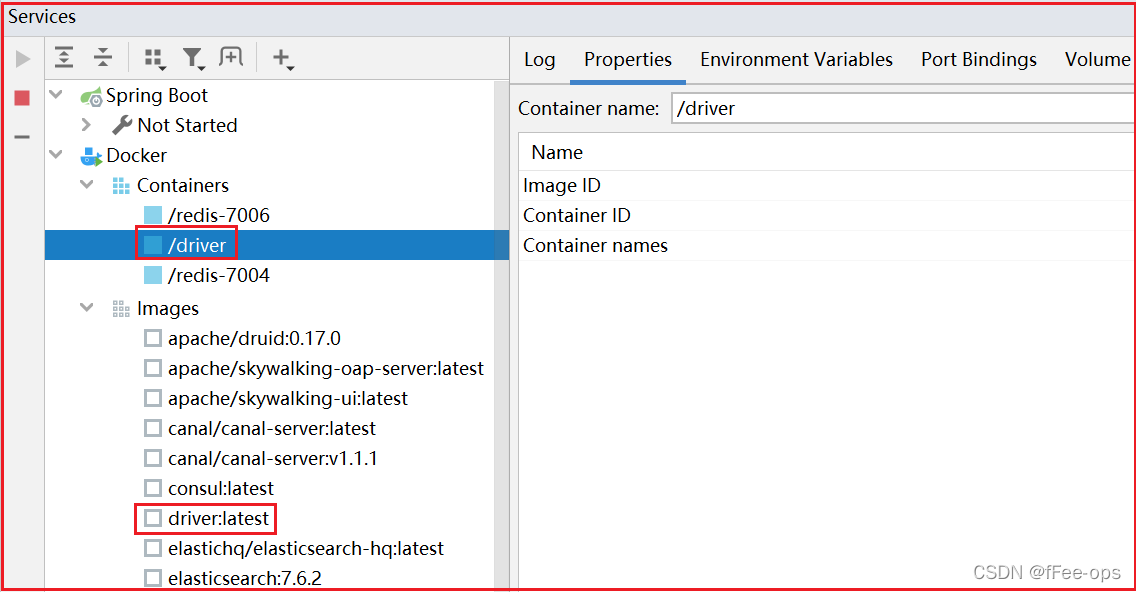1136x592 pixels.
Task: Select apache/druid:0.17.0 image name
Action: coord(254,338)
